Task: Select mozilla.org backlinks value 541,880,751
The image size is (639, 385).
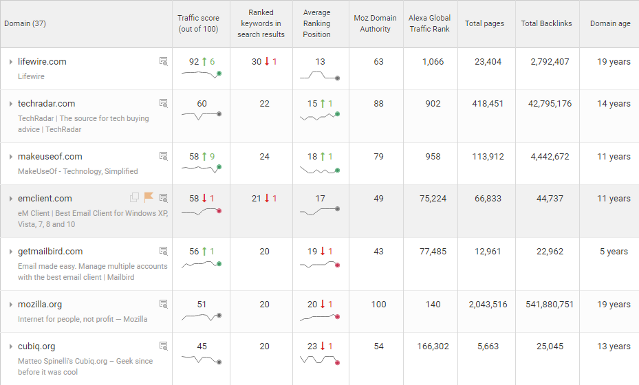Action: (x=550, y=304)
